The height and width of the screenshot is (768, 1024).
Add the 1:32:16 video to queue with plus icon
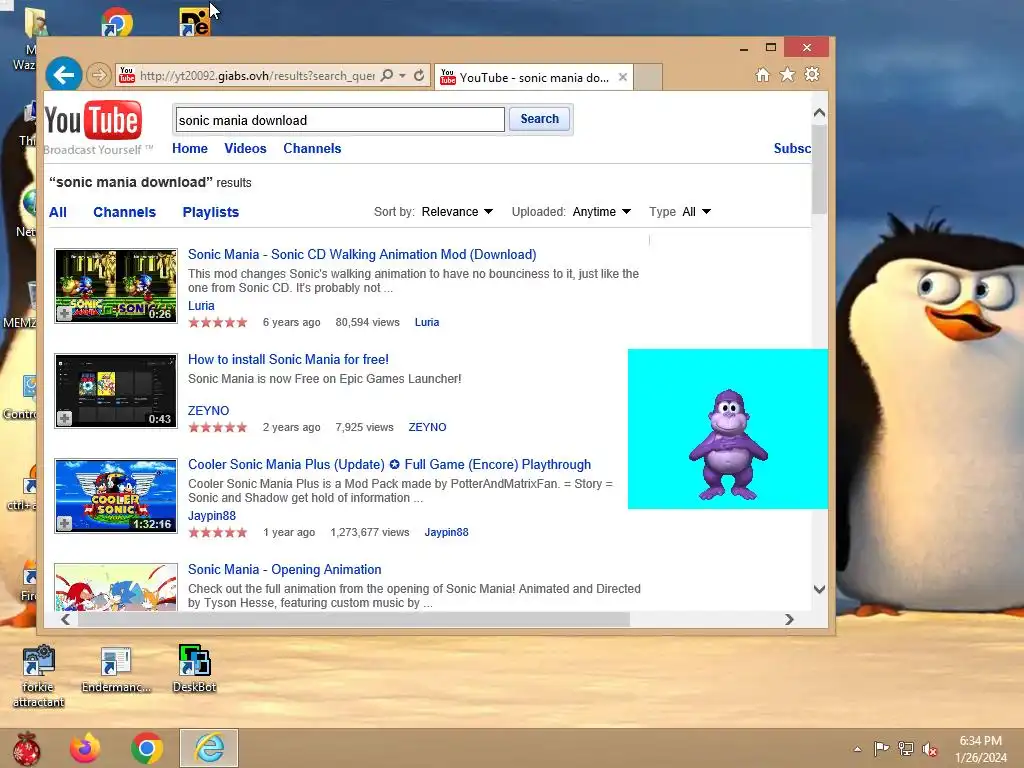pyautogui.click(x=64, y=524)
